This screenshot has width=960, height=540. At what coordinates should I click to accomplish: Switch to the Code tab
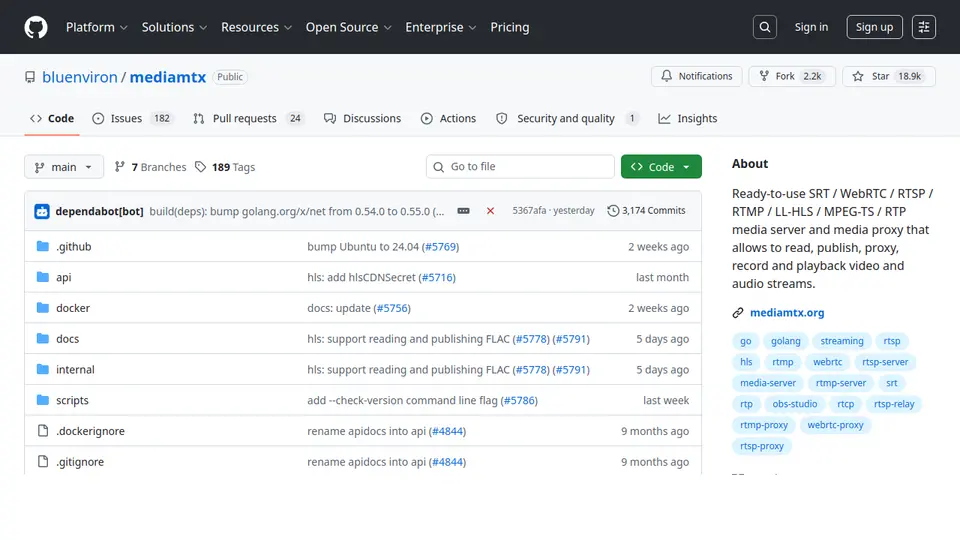tap(52, 118)
